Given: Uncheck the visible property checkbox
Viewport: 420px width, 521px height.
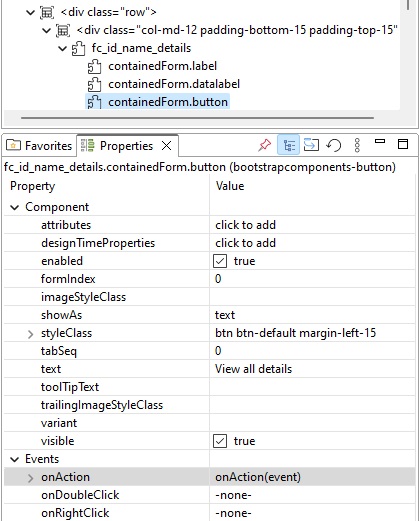Looking at the screenshot, I should point(220,441).
